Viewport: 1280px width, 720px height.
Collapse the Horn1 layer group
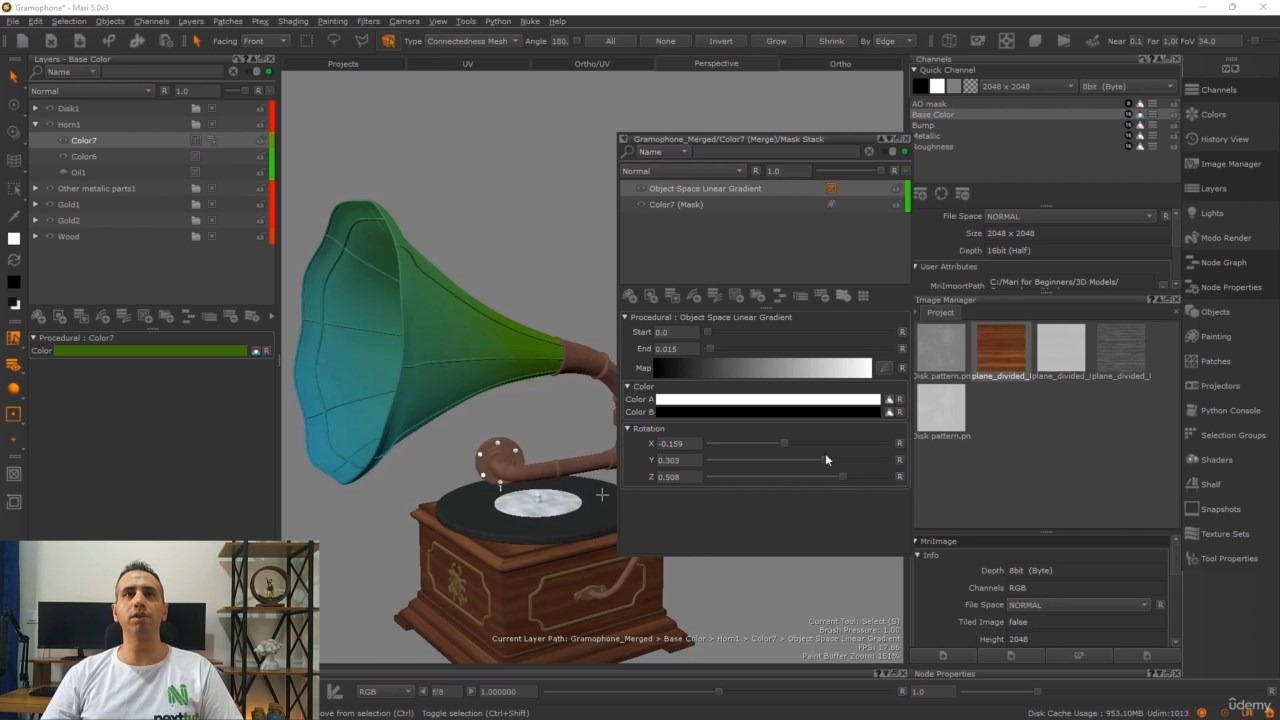[x=35, y=124]
